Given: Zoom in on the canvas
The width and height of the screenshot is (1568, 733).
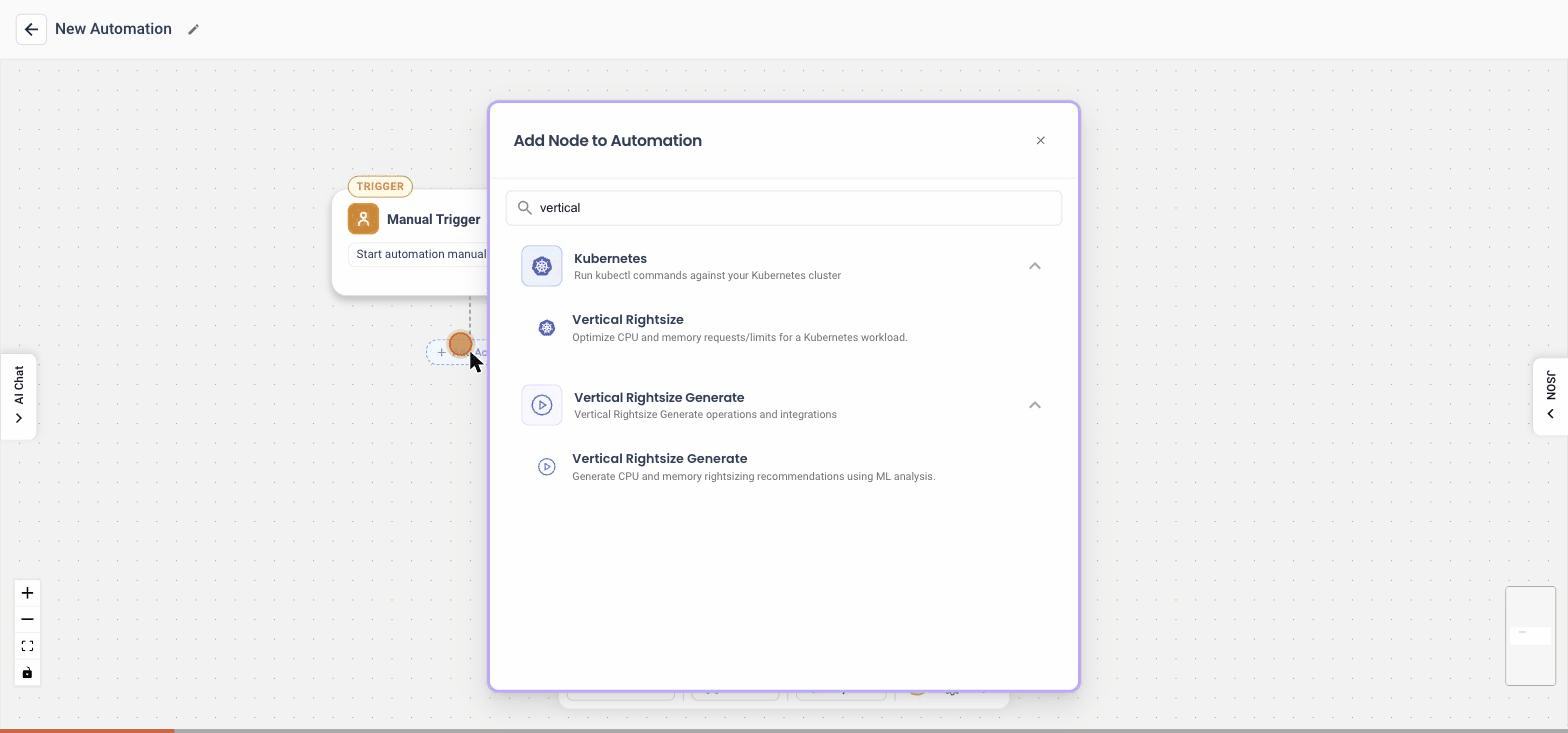Looking at the screenshot, I should pos(27,593).
